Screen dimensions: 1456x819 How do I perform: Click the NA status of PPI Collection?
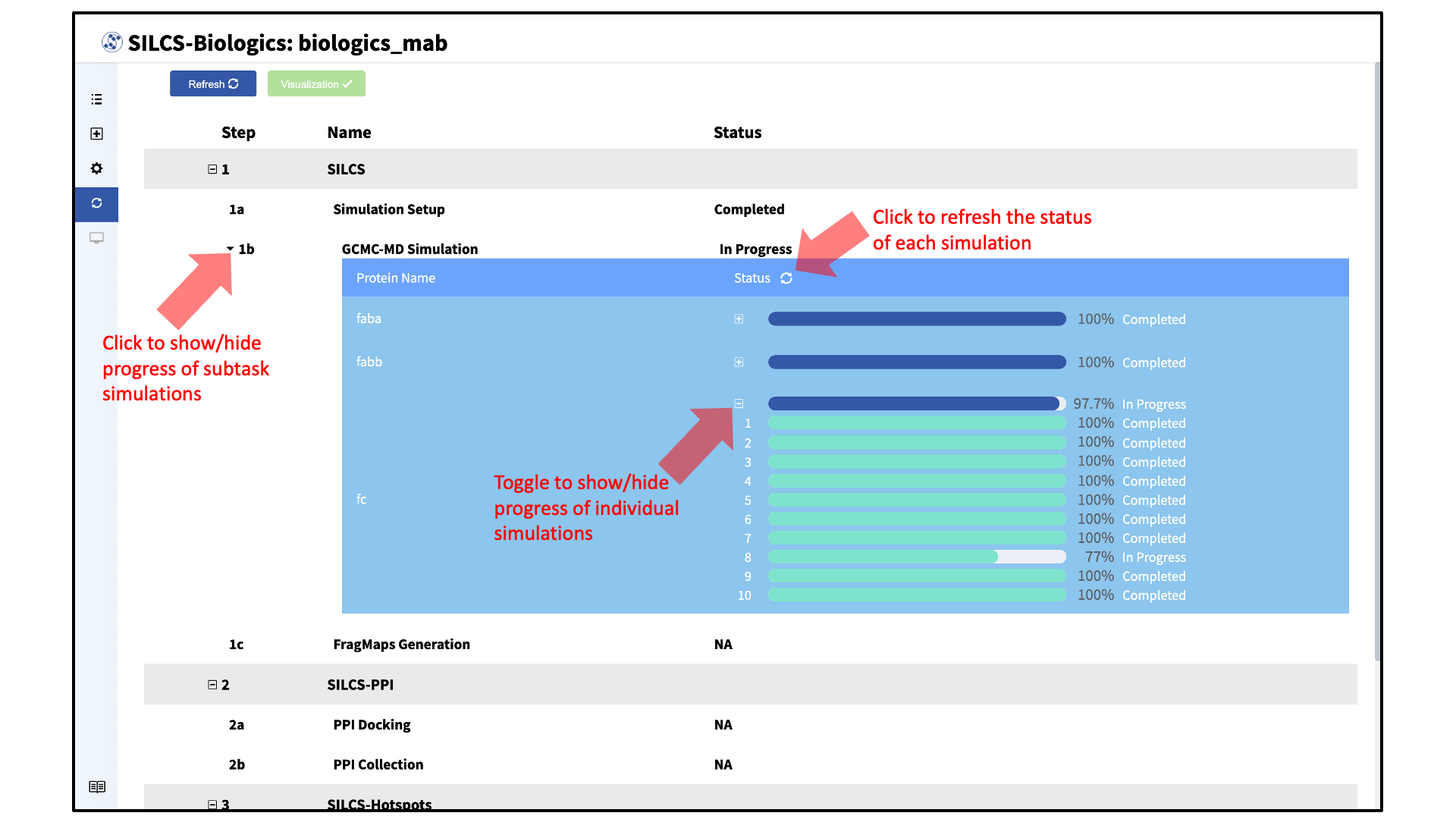723,764
